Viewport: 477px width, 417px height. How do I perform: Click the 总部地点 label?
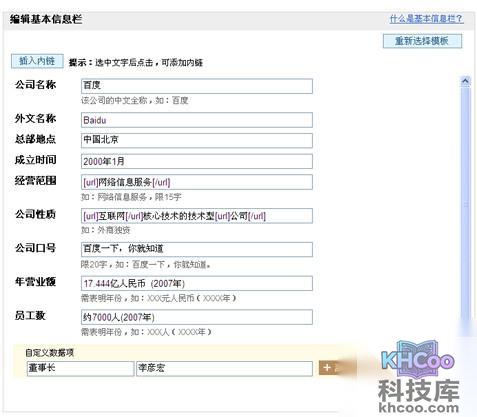tap(35, 139)
